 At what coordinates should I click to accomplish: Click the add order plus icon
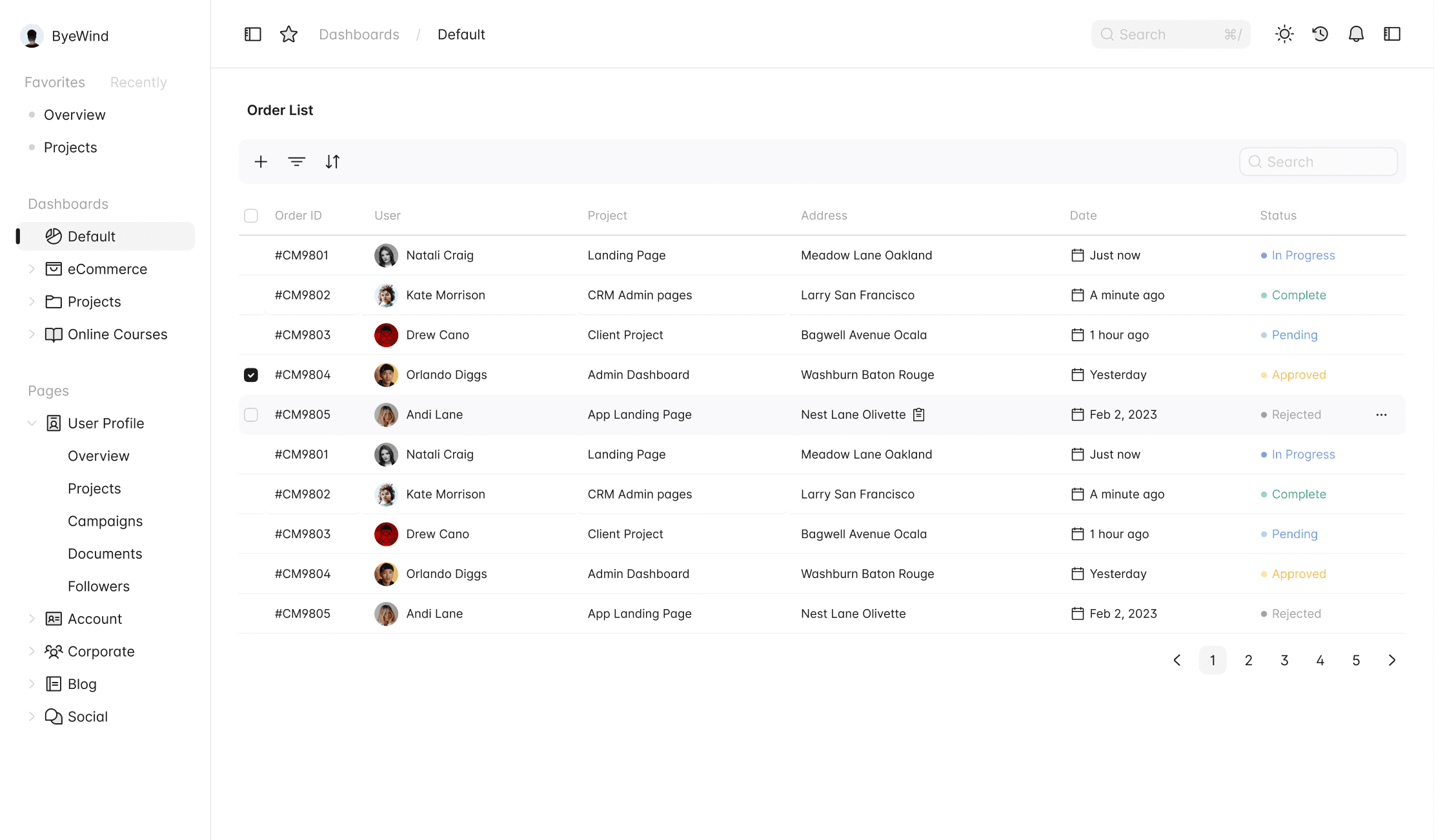point(261,161)
